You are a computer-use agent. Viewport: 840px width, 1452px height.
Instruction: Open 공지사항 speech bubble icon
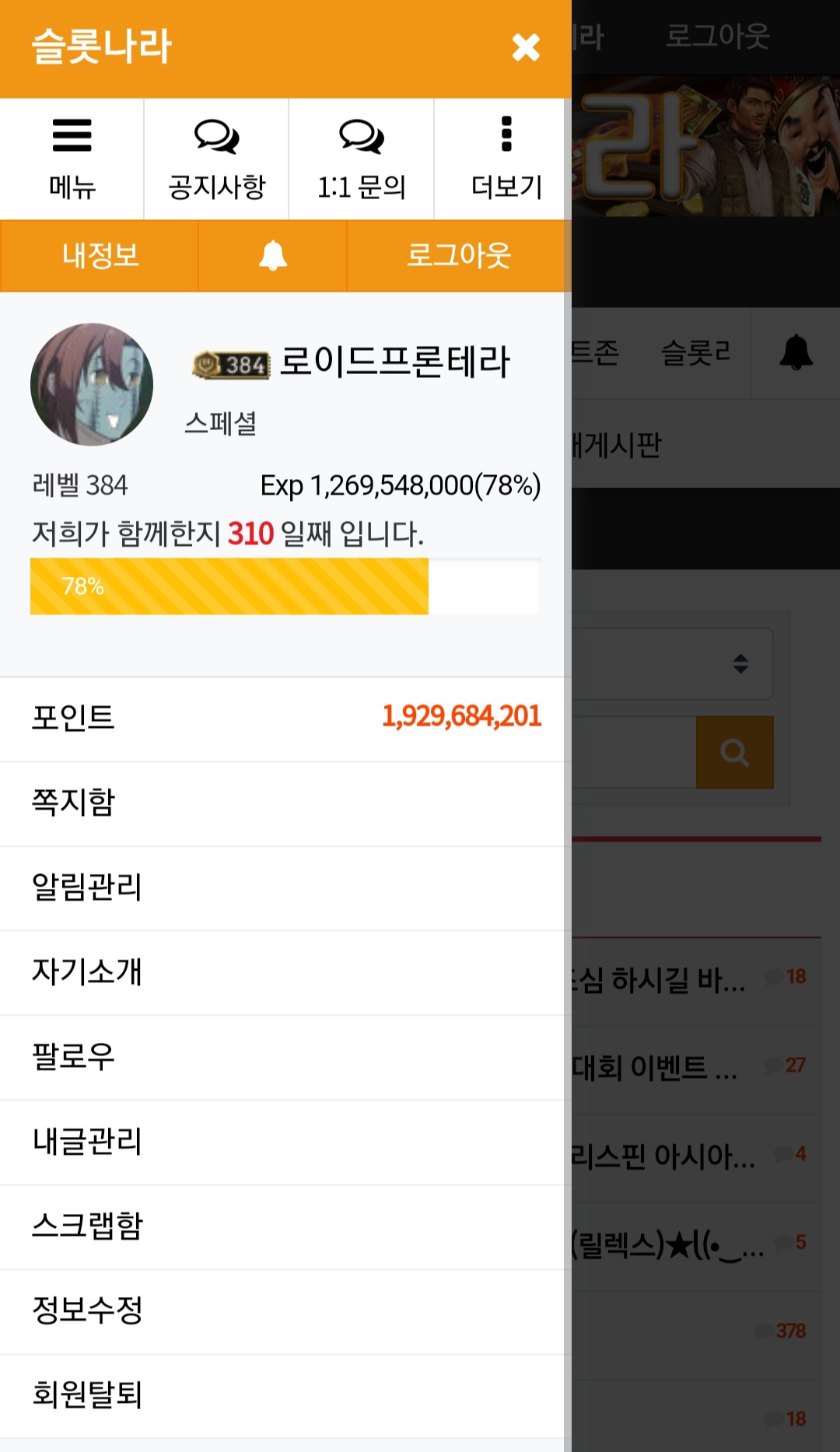point(216,136)
